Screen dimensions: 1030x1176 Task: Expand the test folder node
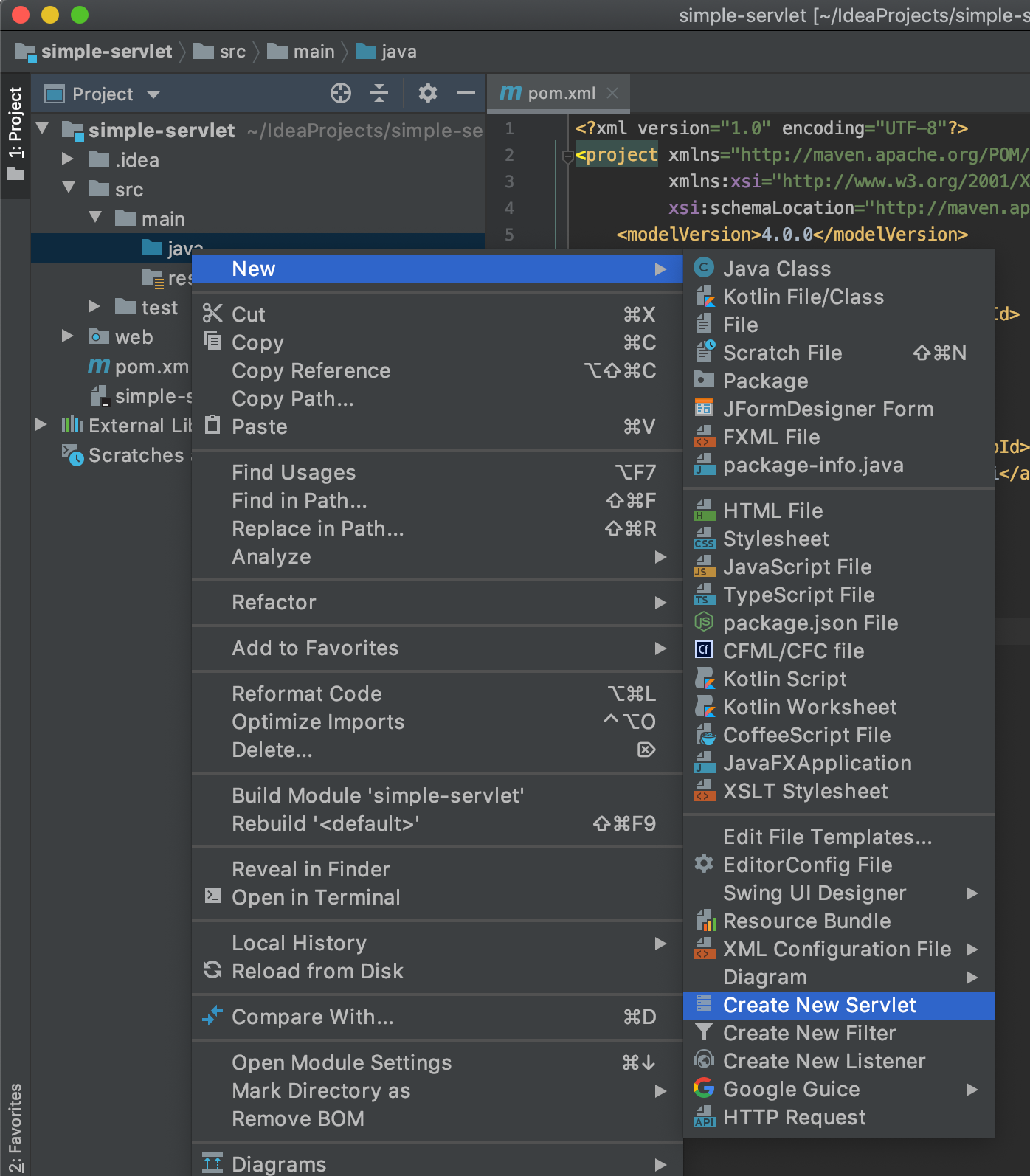click(94, 306)
